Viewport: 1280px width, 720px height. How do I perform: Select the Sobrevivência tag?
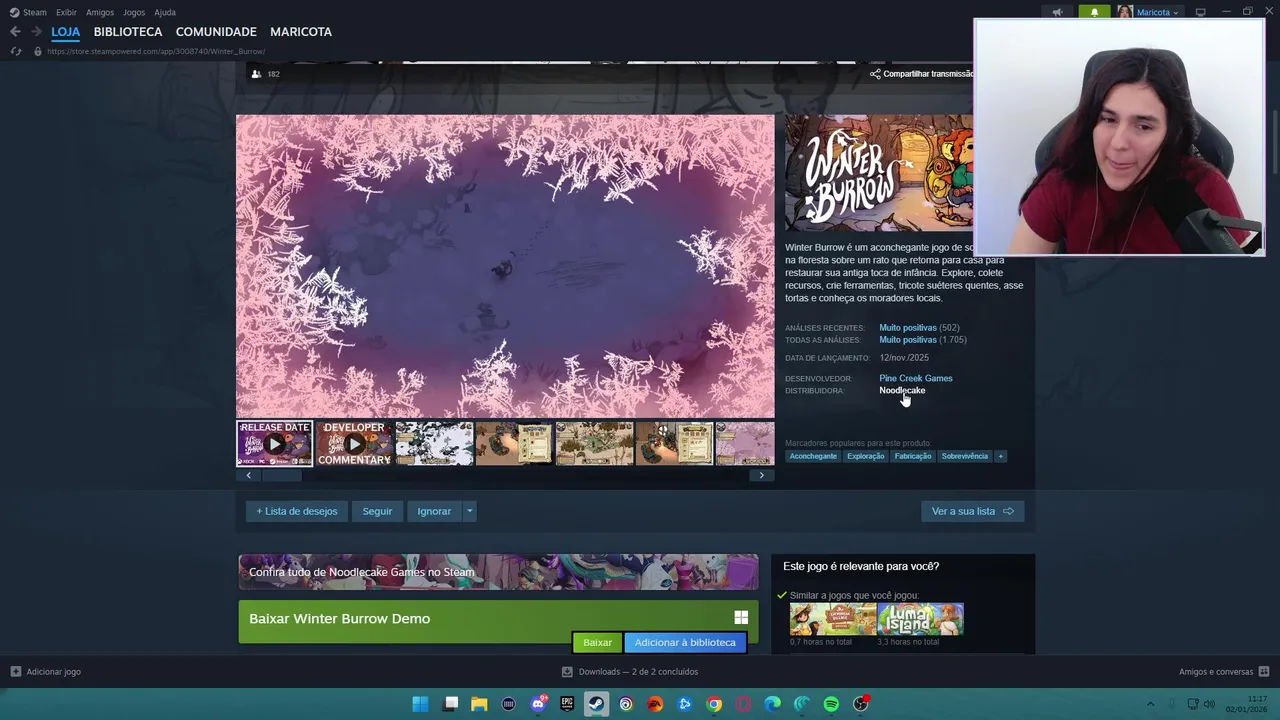965,456
